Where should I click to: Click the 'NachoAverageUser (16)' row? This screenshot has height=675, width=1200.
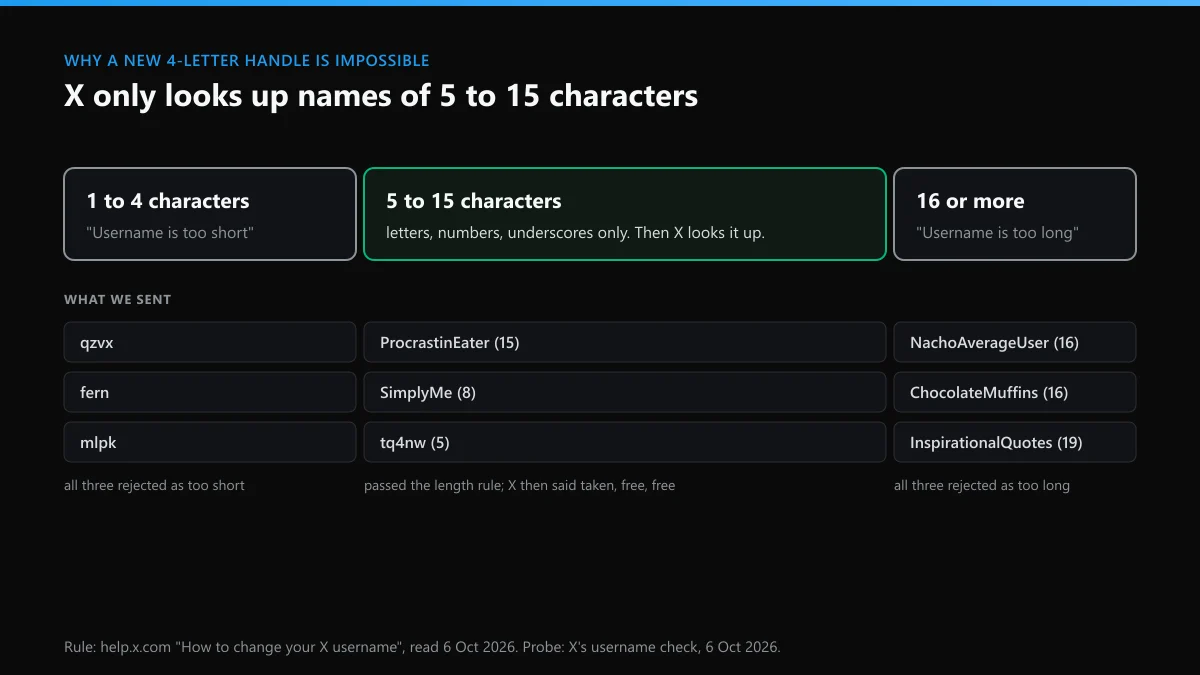[1015, 342]
